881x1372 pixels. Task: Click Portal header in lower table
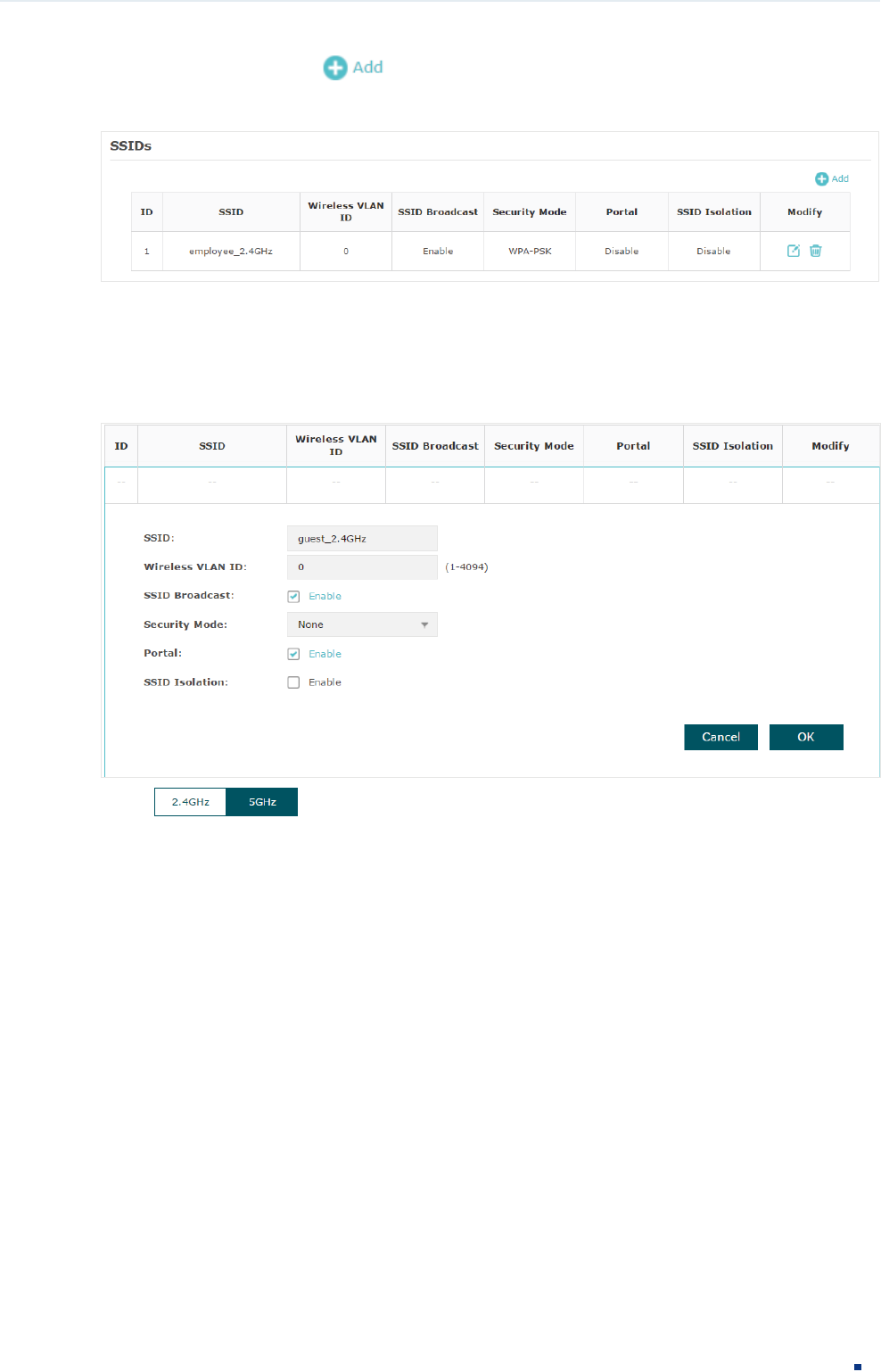[633, 446]
